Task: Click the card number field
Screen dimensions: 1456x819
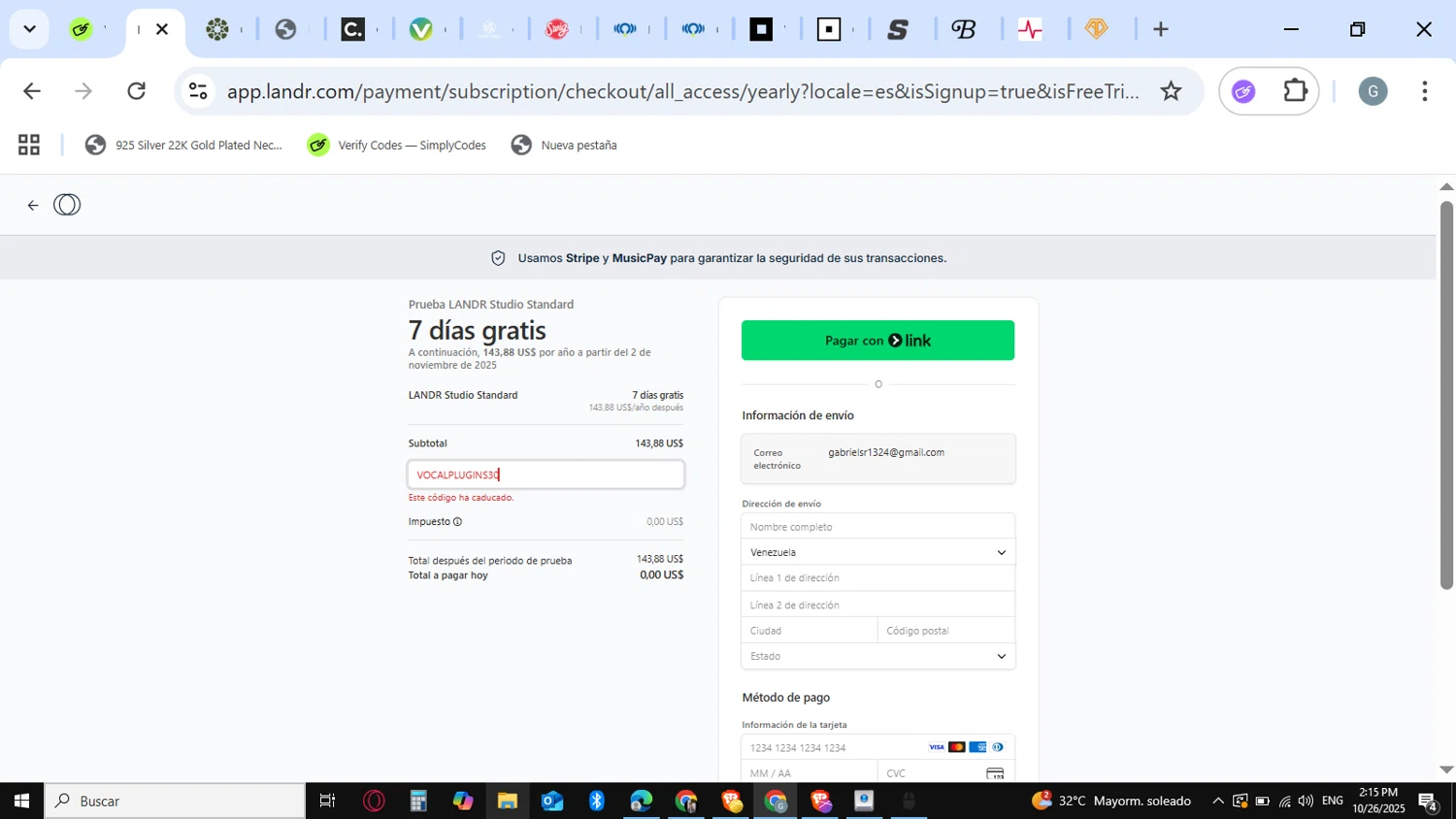Action: tap(877, 747)
